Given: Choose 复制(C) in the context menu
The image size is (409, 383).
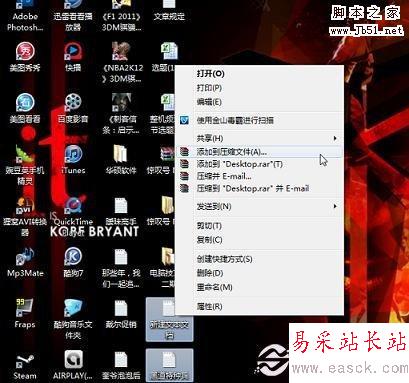Looking at the screenshot, I should coord(259,240).
